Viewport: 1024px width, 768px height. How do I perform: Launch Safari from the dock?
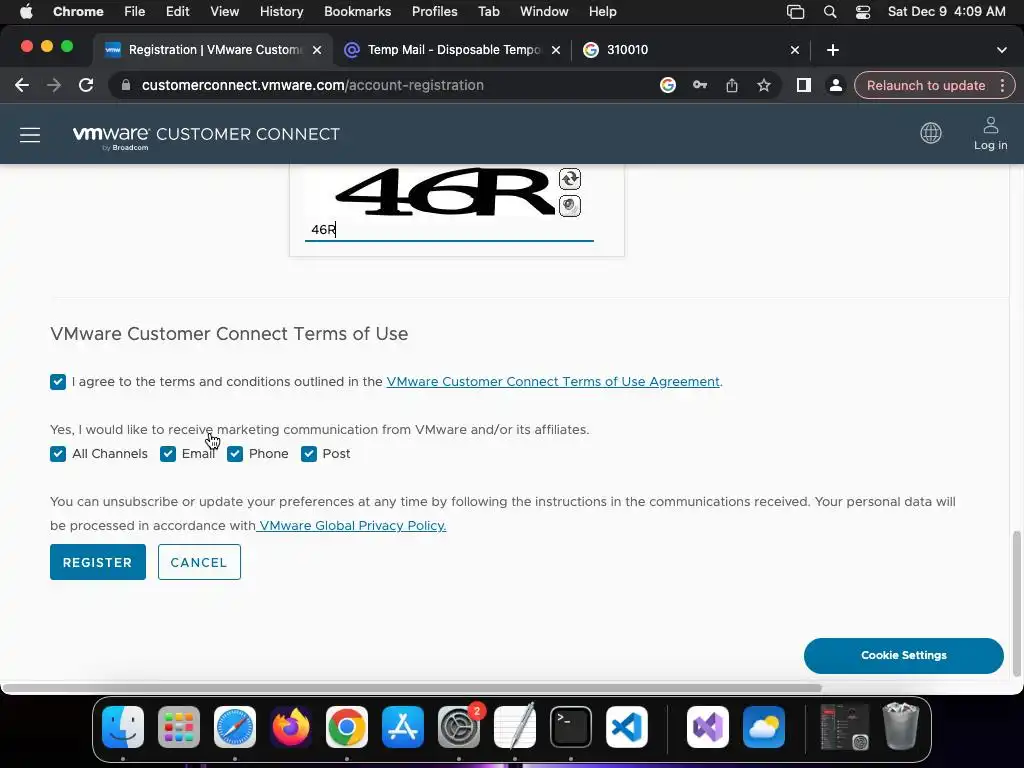pos(235,727)
